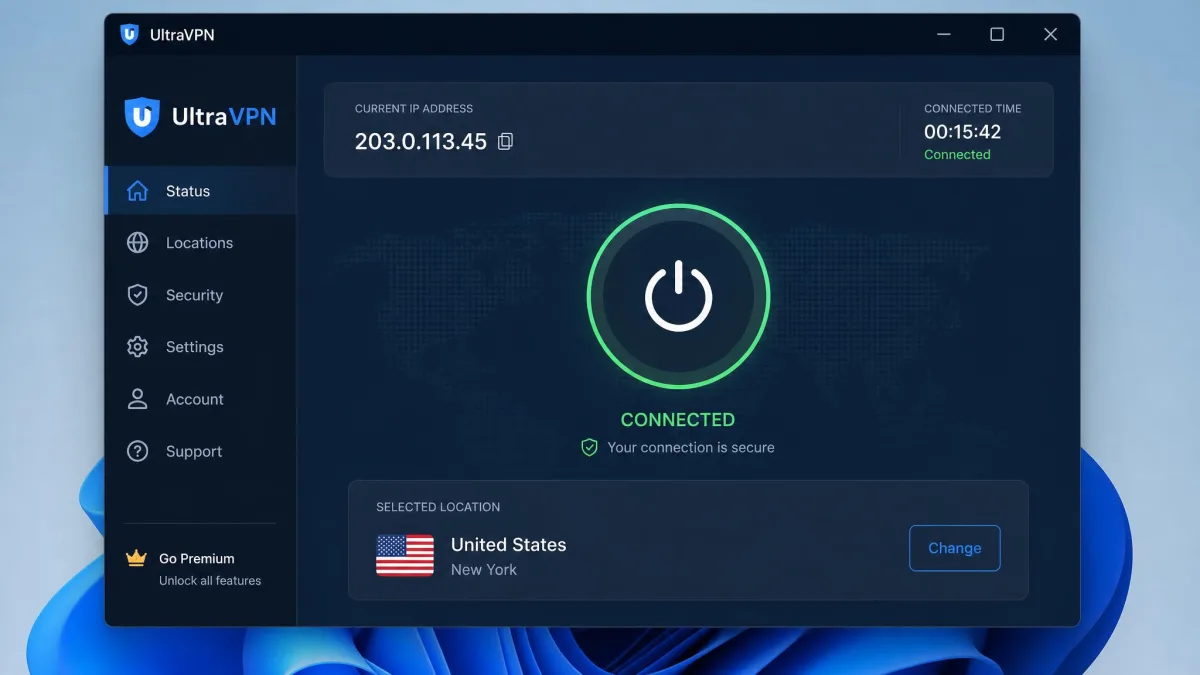
Task: Click the title bar UltraVPN icon
Action: 129,34
